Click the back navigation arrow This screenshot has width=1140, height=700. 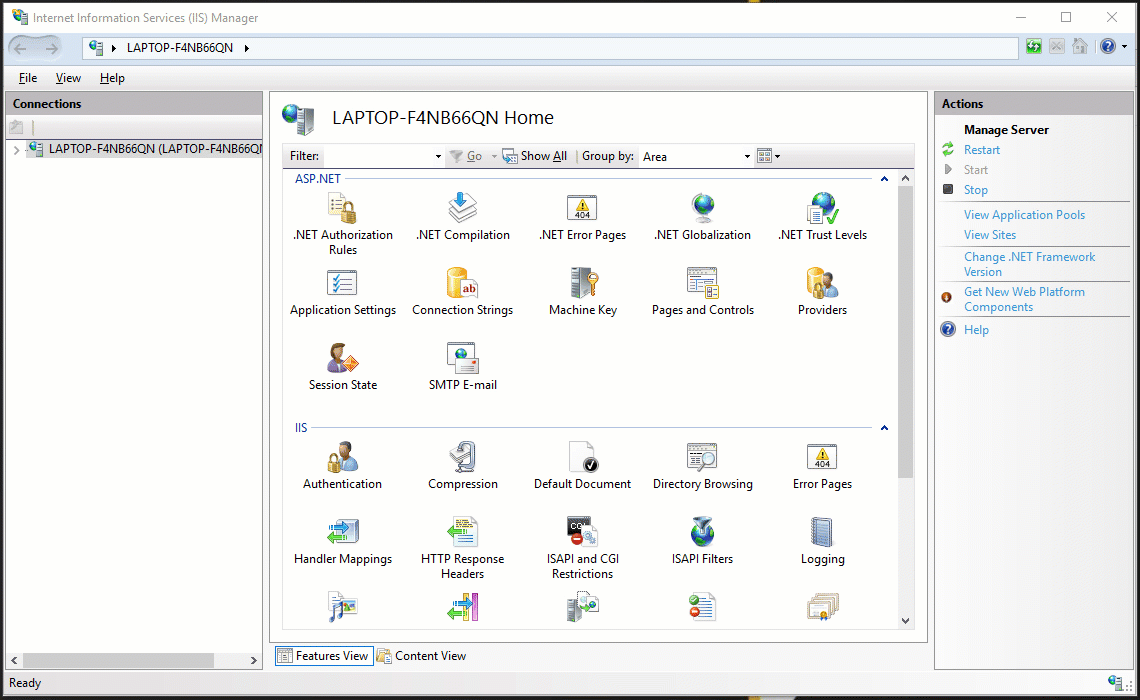tap(20, 48)
